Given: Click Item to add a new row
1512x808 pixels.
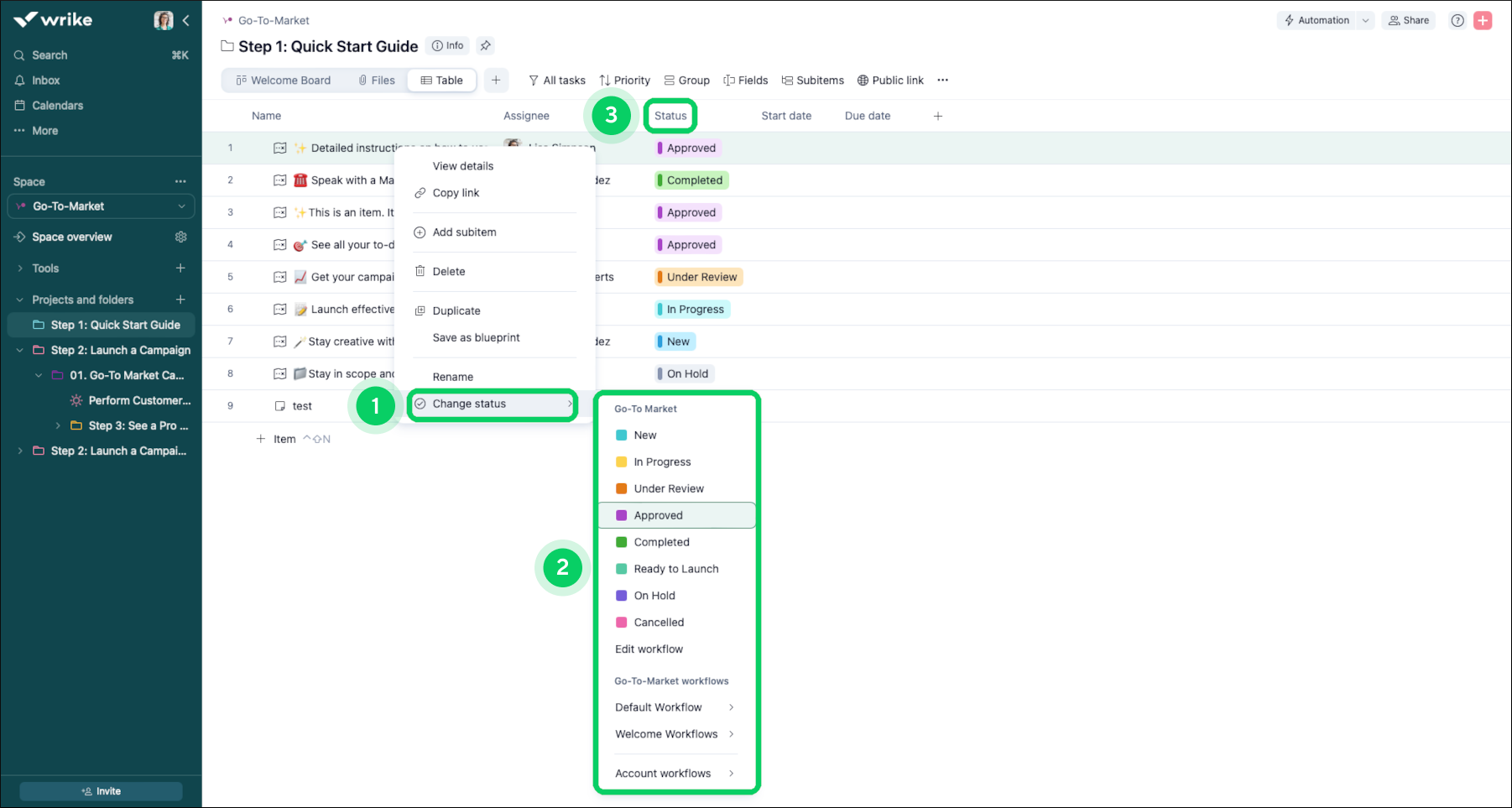Looking at the screenshot, I should coord(284,438).
